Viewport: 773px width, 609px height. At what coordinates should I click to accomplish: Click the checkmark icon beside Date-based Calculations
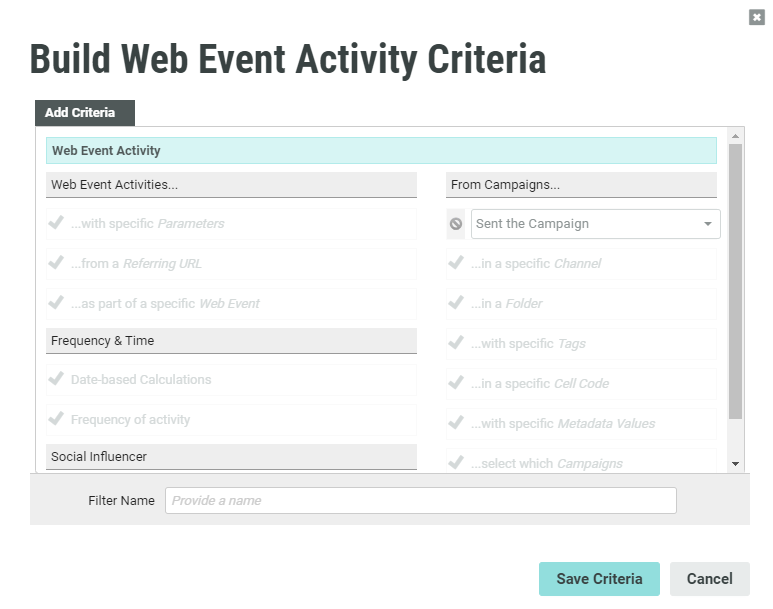pos(57,379)
